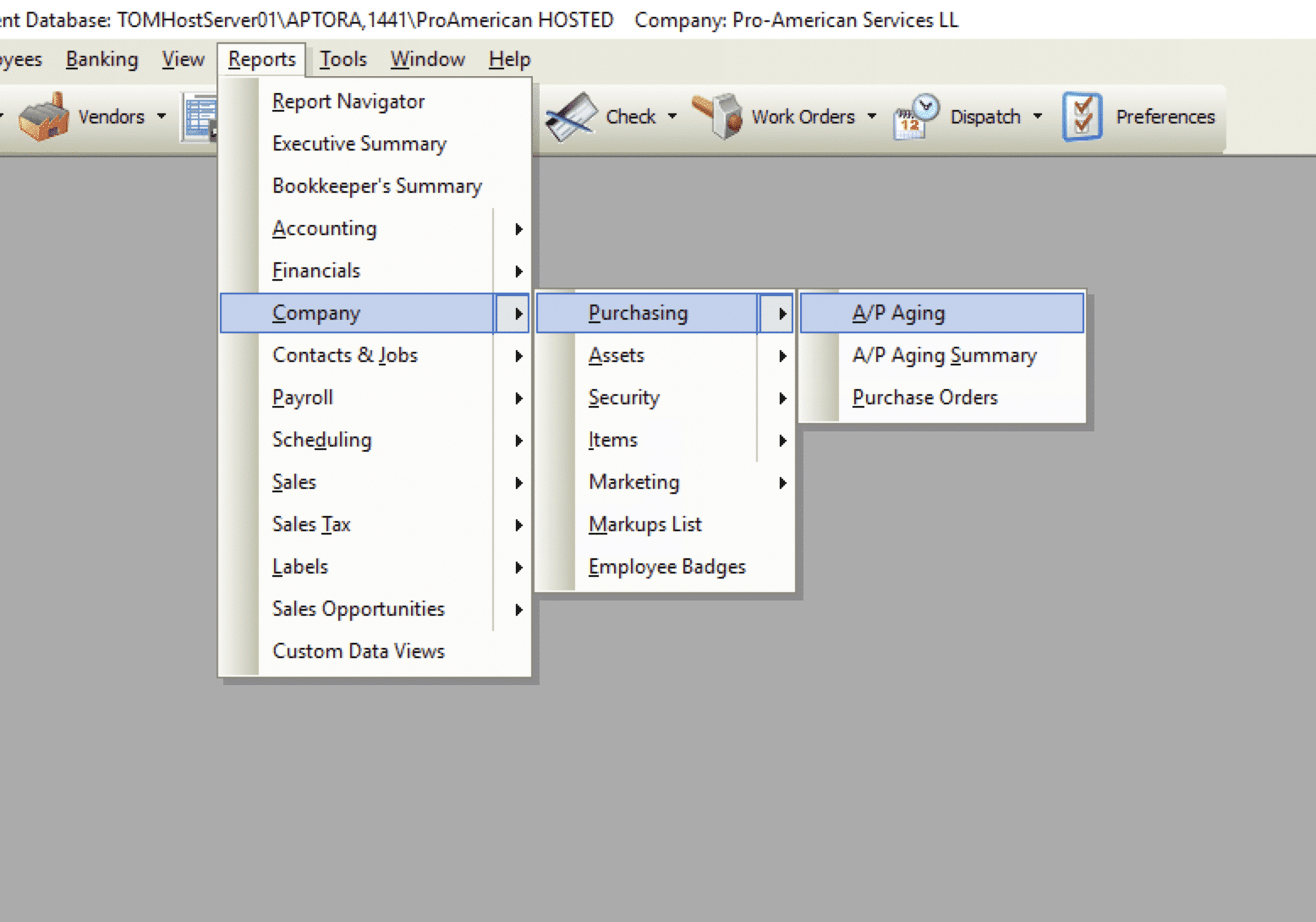
Task: Open Custom Data Views entry
Action: click(359, 651)
